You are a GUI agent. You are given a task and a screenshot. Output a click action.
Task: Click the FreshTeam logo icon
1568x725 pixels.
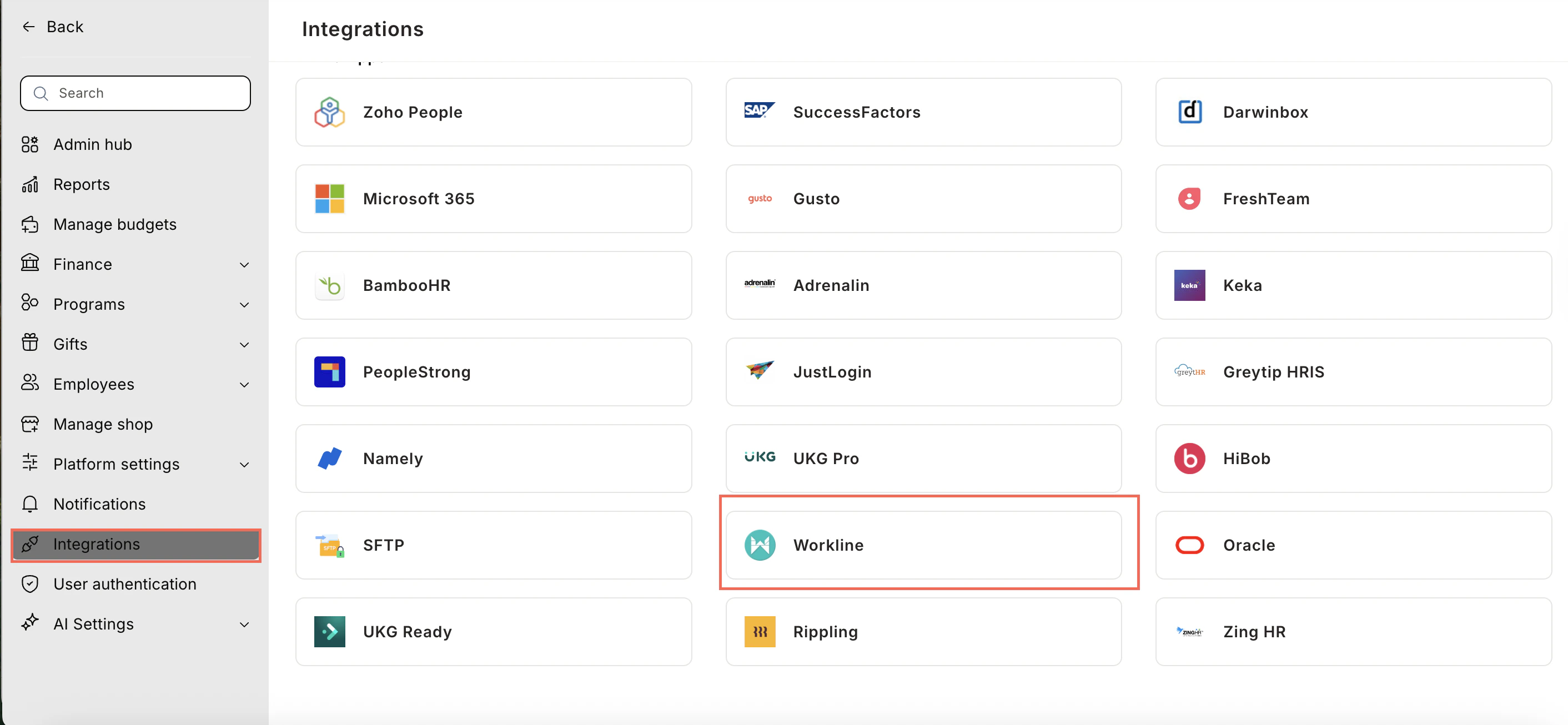pyautogui.click(x=1189, y=198)
